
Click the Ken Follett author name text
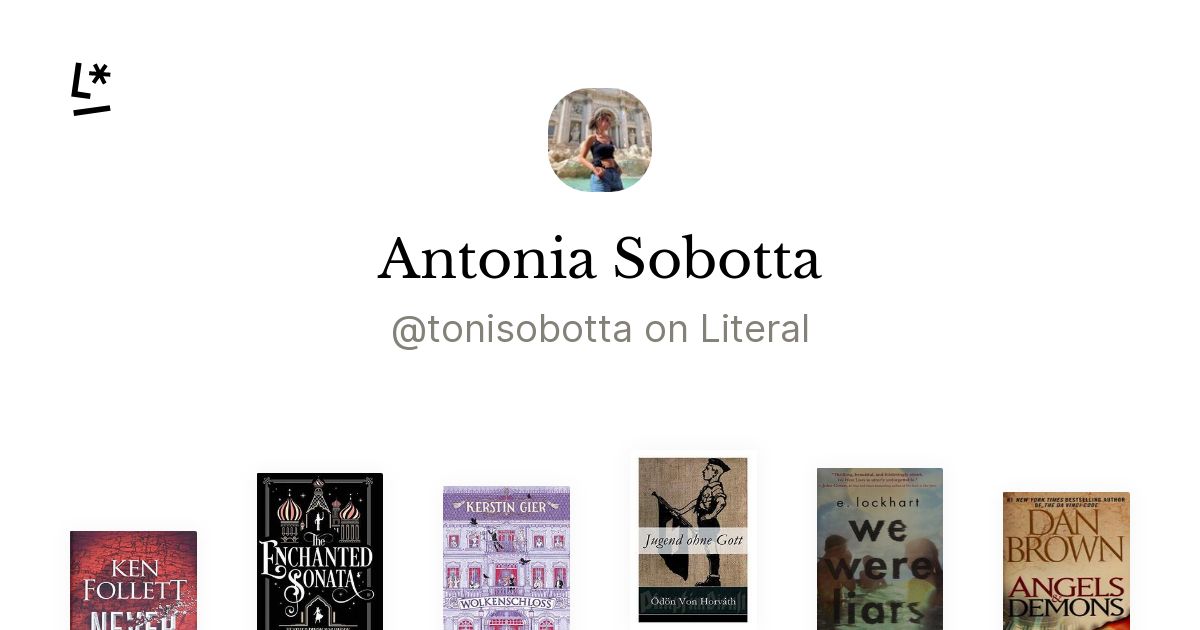click(x=133, y=579)
